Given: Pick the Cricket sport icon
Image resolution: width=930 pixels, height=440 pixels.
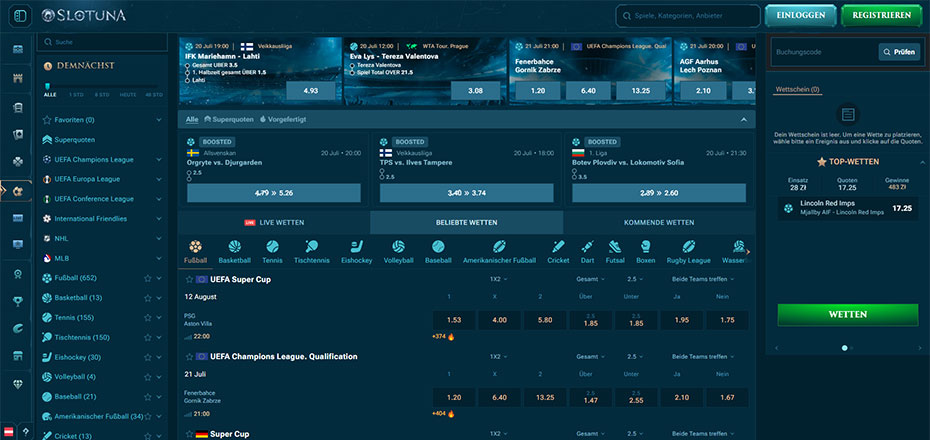Looking at the screenshot, I should tap(558, 246).
